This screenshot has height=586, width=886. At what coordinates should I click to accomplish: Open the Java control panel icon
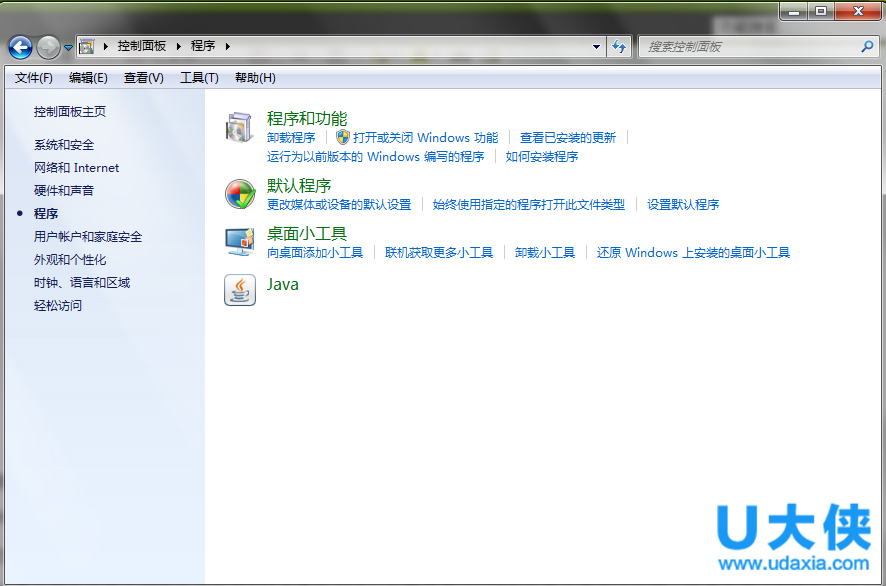click(x=240, y=289)
